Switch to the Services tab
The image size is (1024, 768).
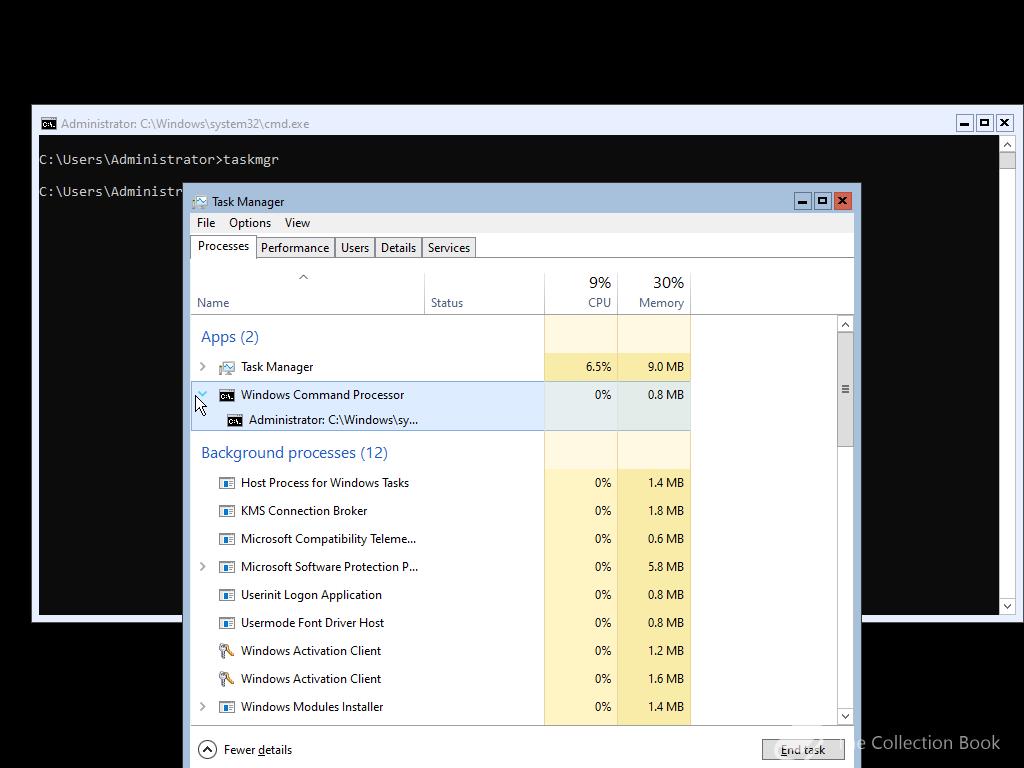(449, 248)
